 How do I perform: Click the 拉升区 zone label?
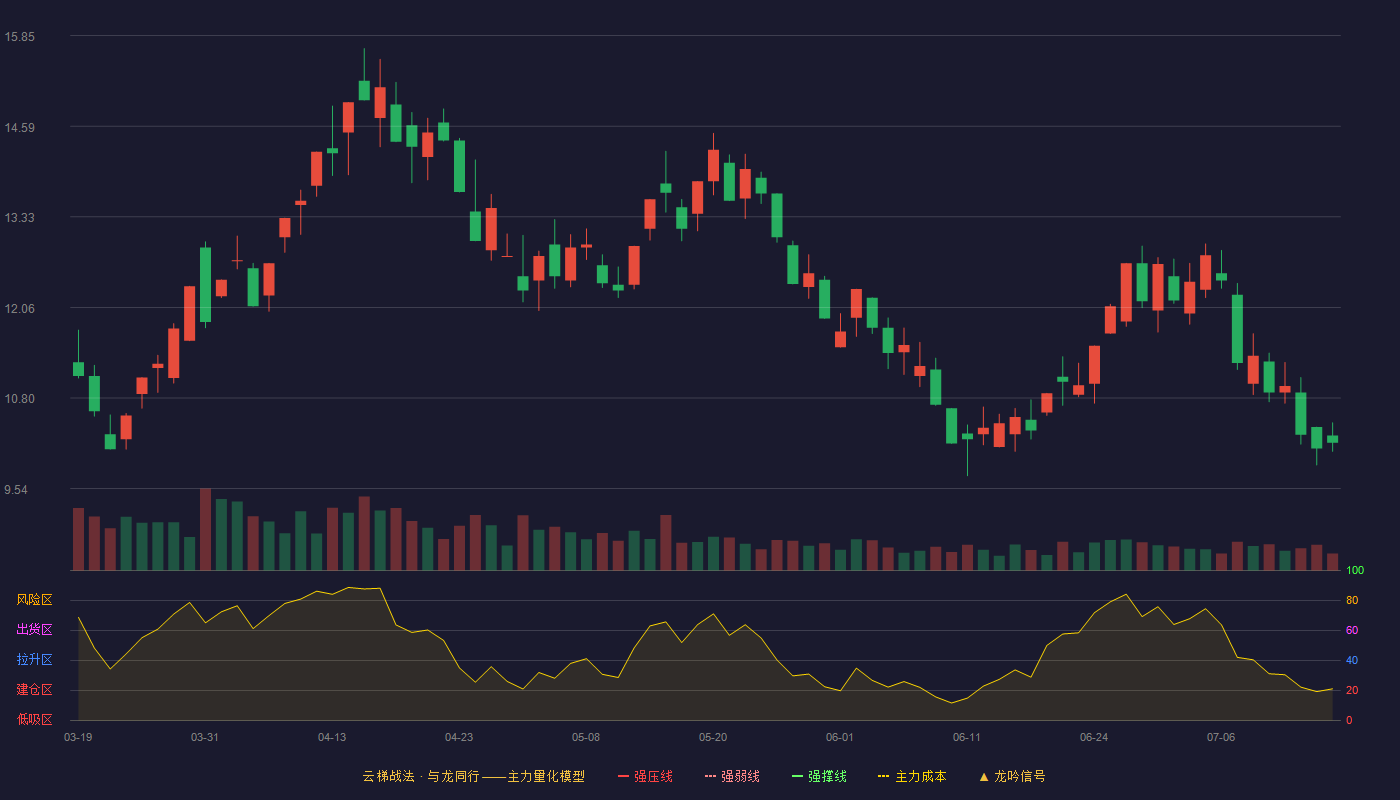click(34, 660)
